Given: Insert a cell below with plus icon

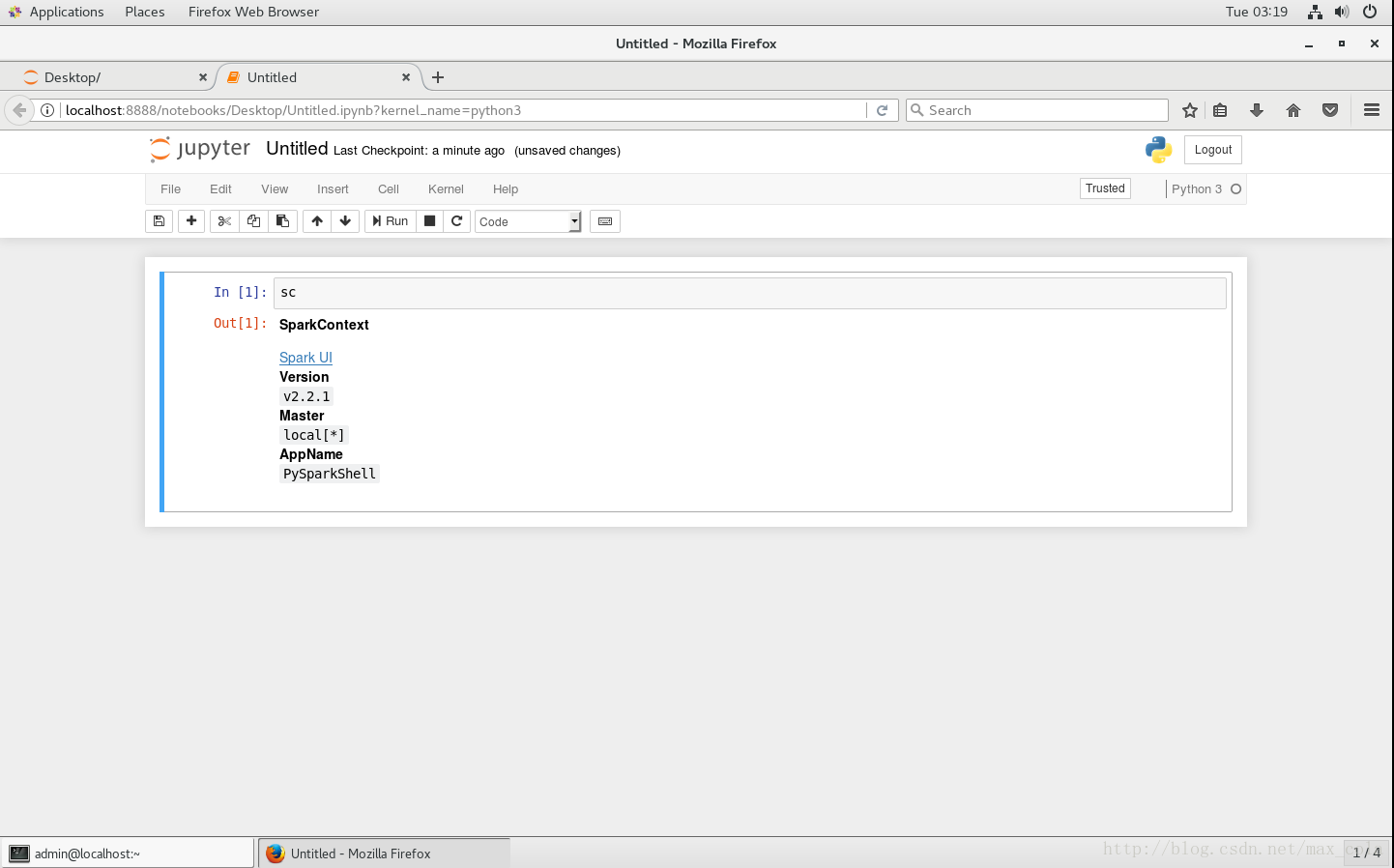Looking at the screenshot, I should point(191,221).
